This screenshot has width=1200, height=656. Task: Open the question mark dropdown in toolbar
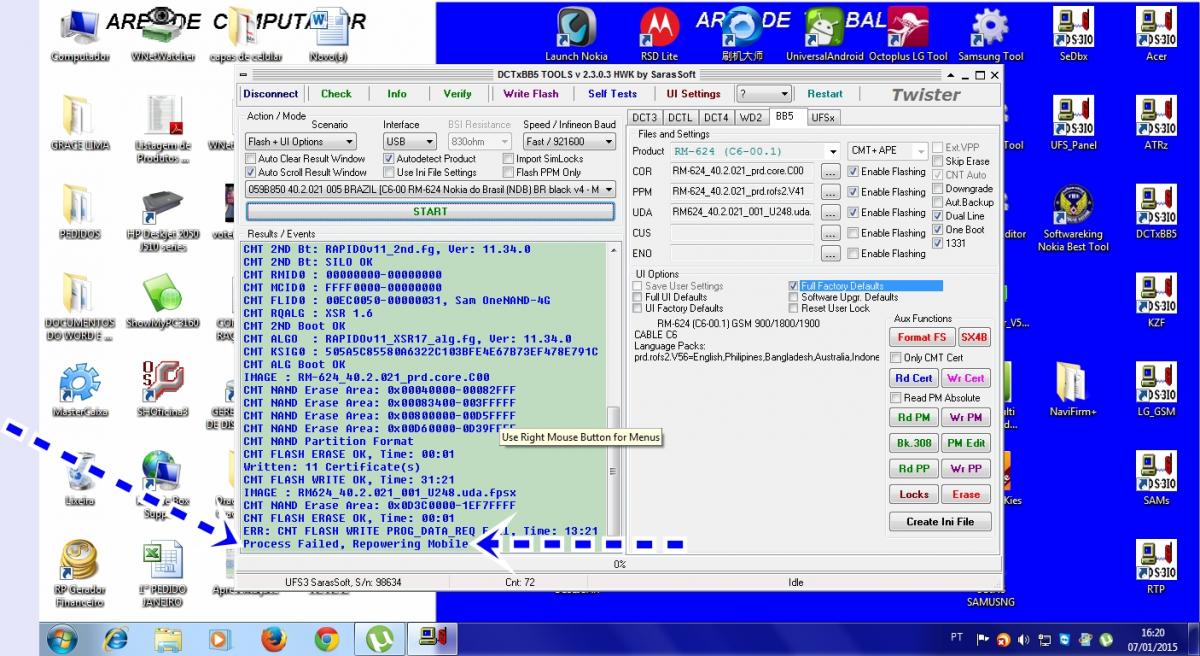pyautogui.click(x=764, y=94)
